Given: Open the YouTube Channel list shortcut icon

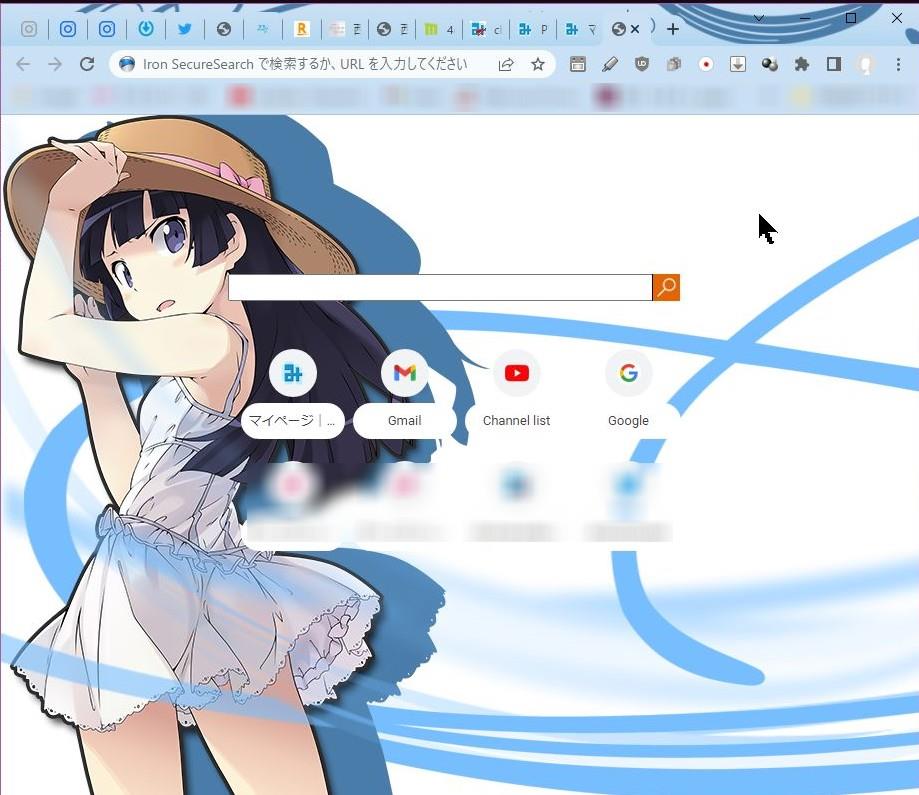Looking at the screenshot, I should 516,373.
